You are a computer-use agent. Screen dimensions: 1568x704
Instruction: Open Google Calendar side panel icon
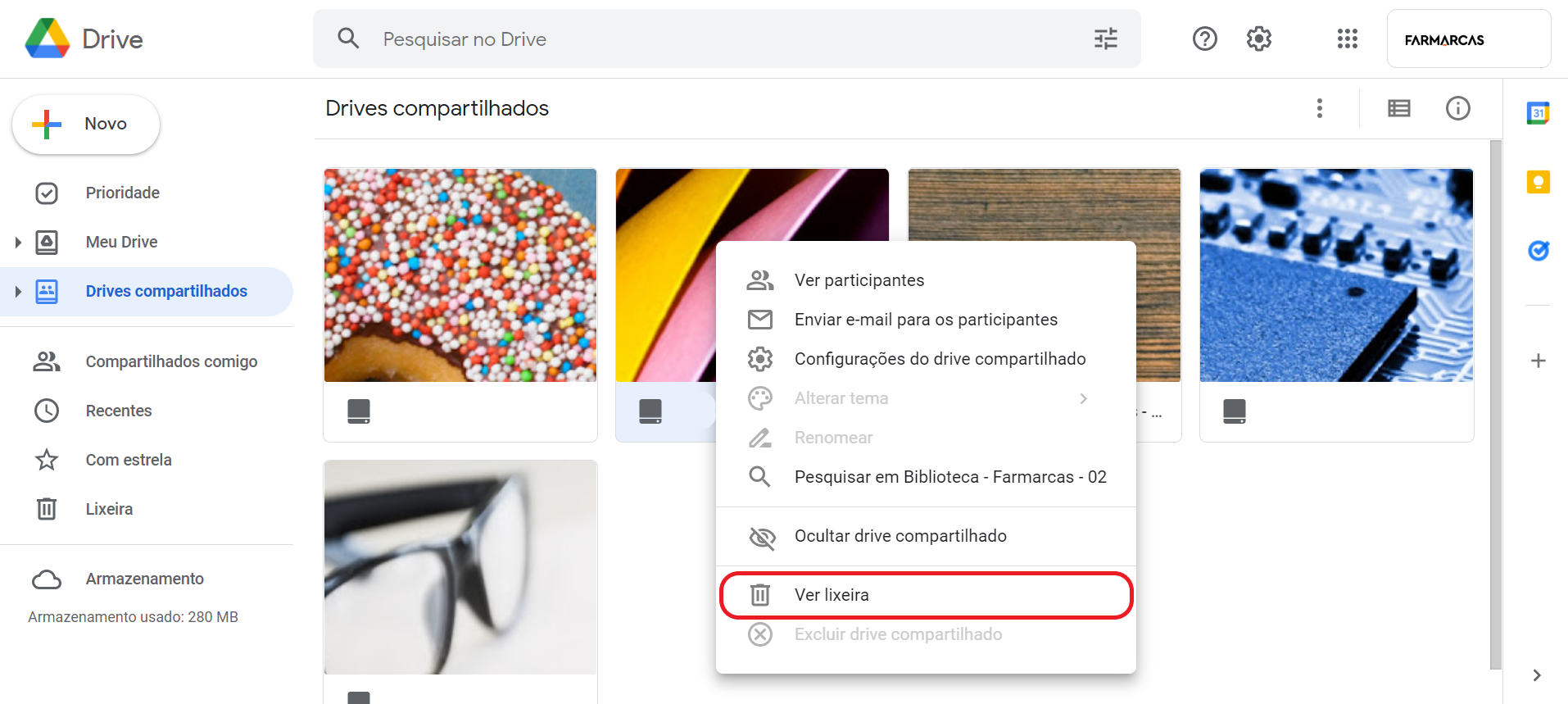(1538, 113)
